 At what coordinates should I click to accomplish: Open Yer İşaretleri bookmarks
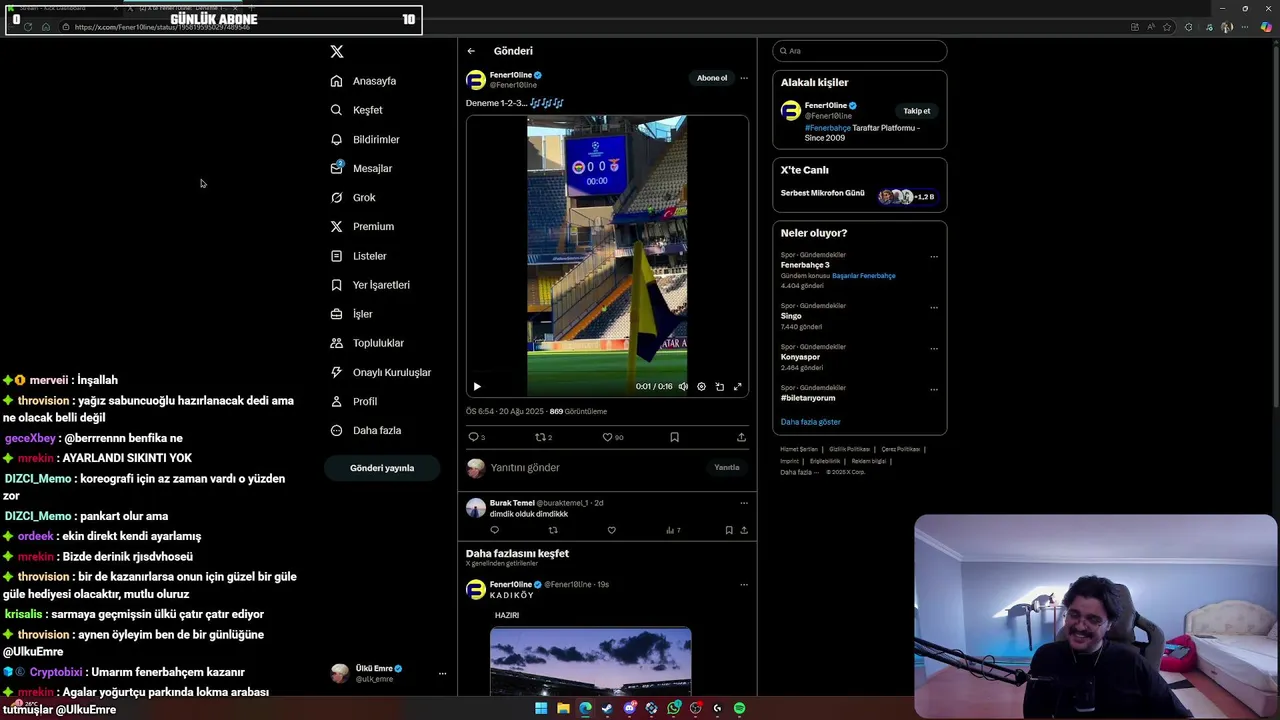(x=370, y=285)
